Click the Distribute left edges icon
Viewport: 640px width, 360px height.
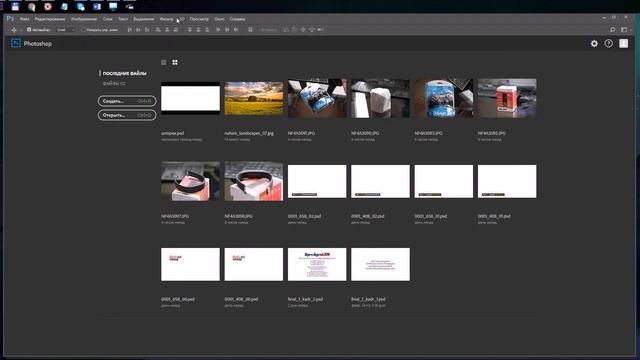[x=218, y=30]
